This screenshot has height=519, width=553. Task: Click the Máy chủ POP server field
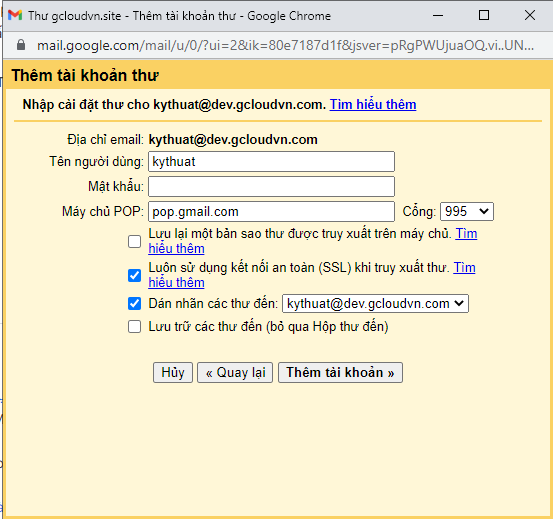tap(271, 212)
